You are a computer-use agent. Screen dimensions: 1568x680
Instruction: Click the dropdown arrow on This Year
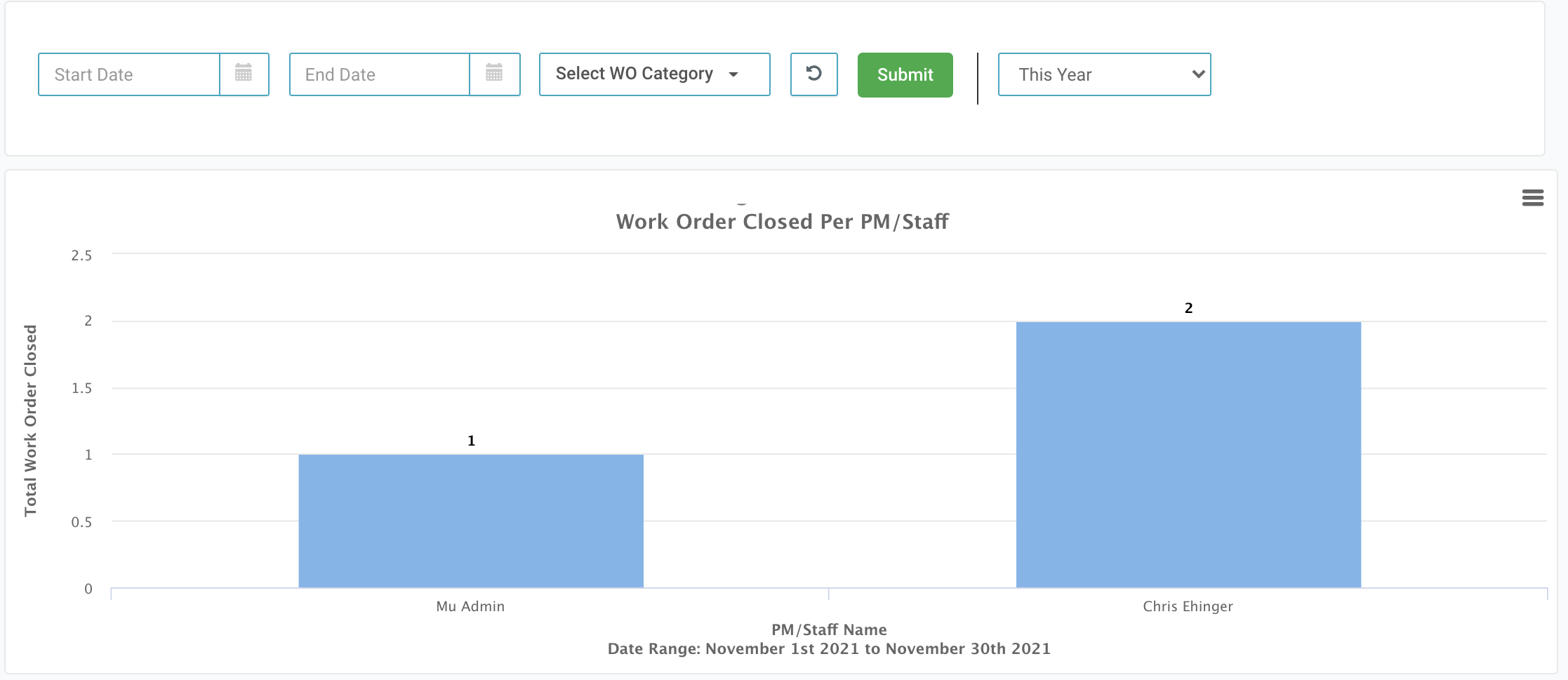coord(1197,74)
